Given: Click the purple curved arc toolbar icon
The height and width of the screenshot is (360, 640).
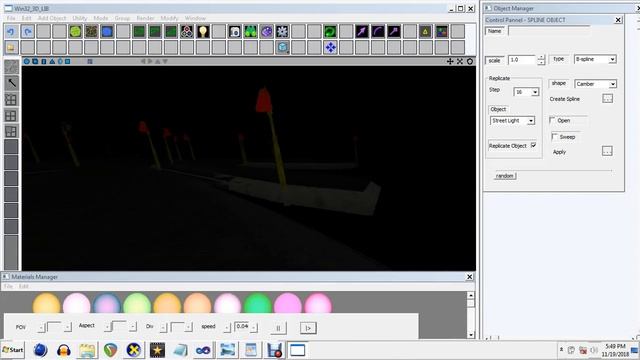Looking at the screenshot, I should [378, 31].
